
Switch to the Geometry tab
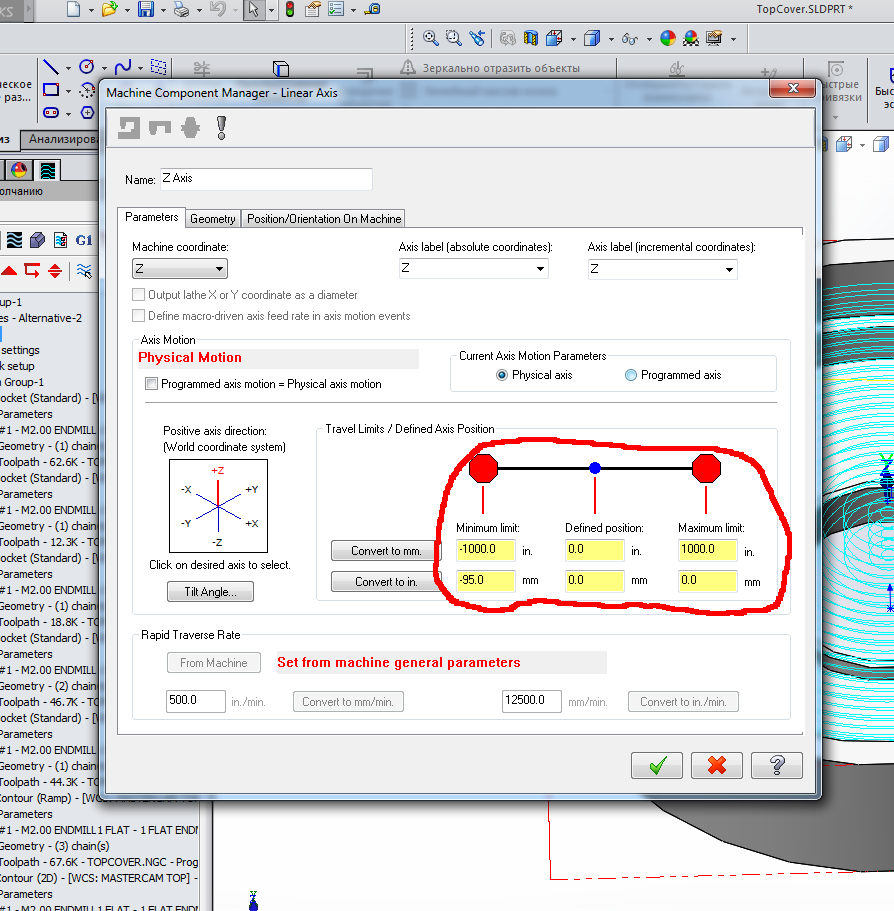click(x=213, y=219)
